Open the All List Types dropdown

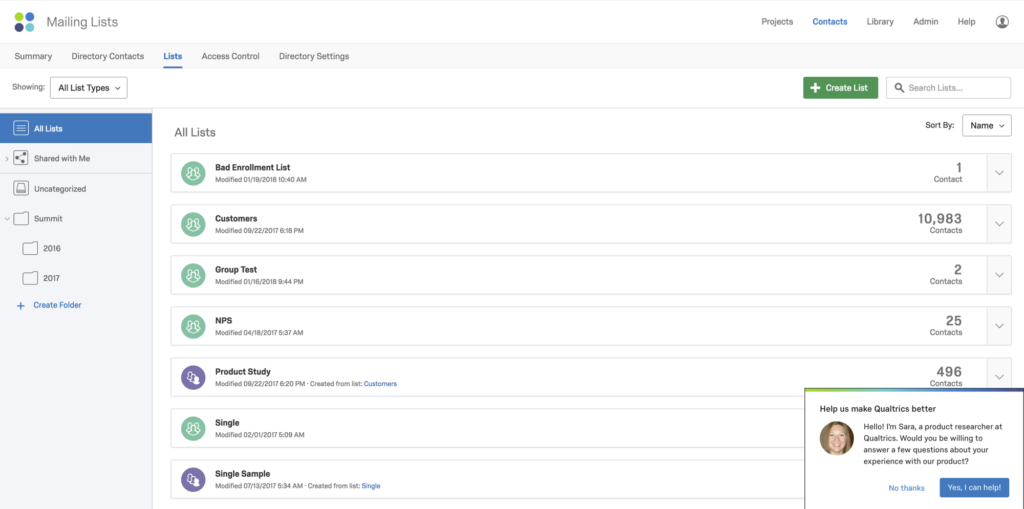click(x=89, y=88)
